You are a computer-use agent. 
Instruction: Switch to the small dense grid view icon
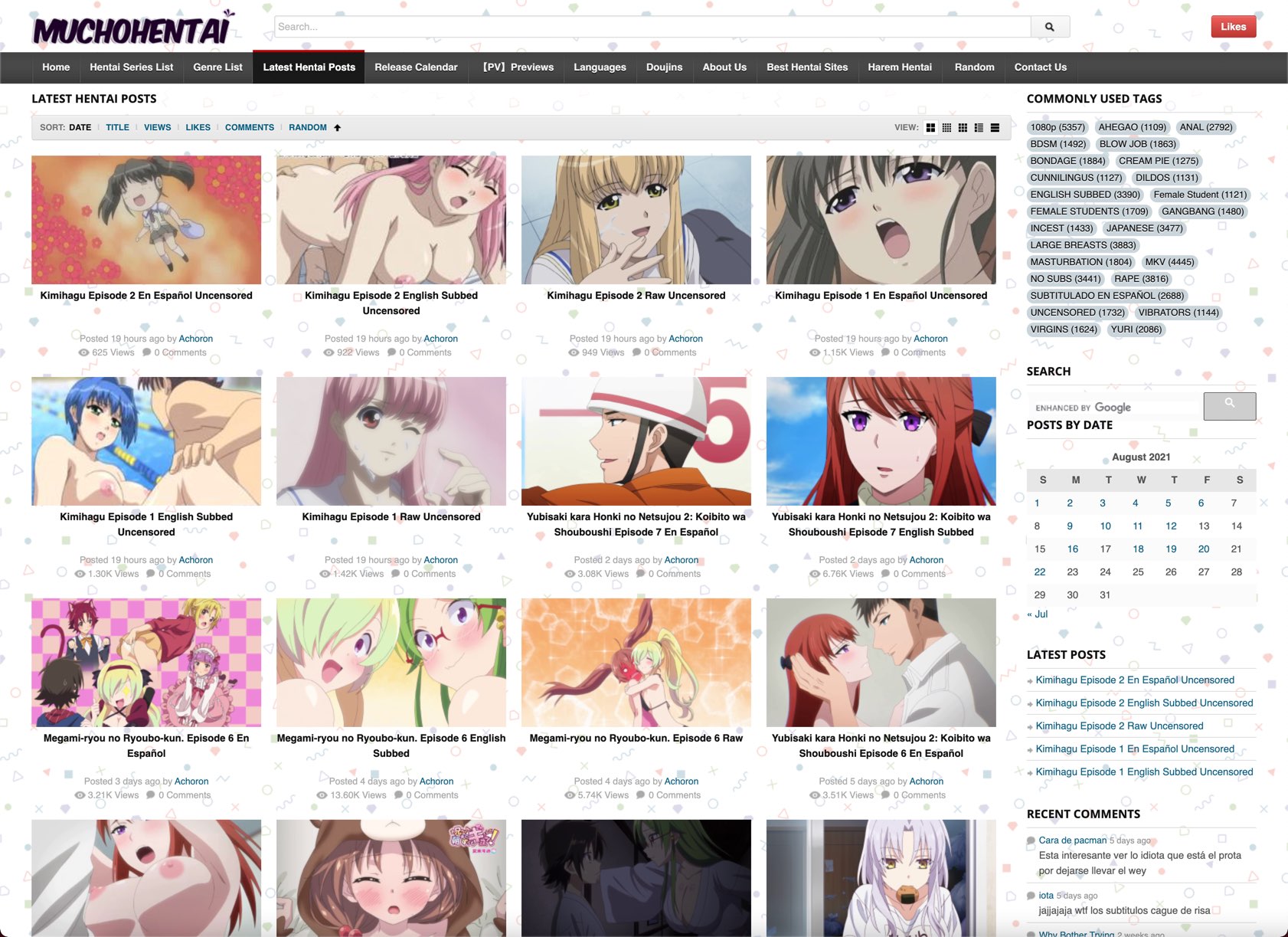click(946, 128)
